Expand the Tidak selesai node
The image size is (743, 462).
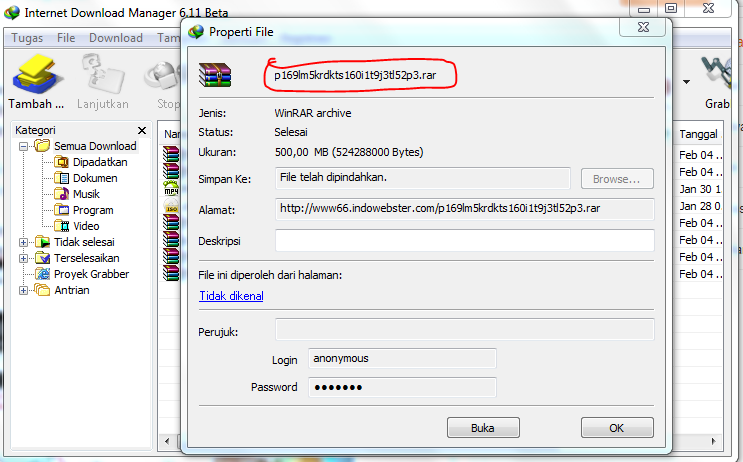click(23, 242)
